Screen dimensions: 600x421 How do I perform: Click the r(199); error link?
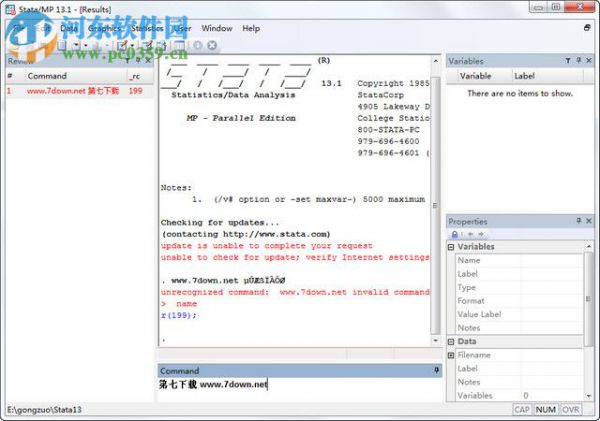pos(178,315)
